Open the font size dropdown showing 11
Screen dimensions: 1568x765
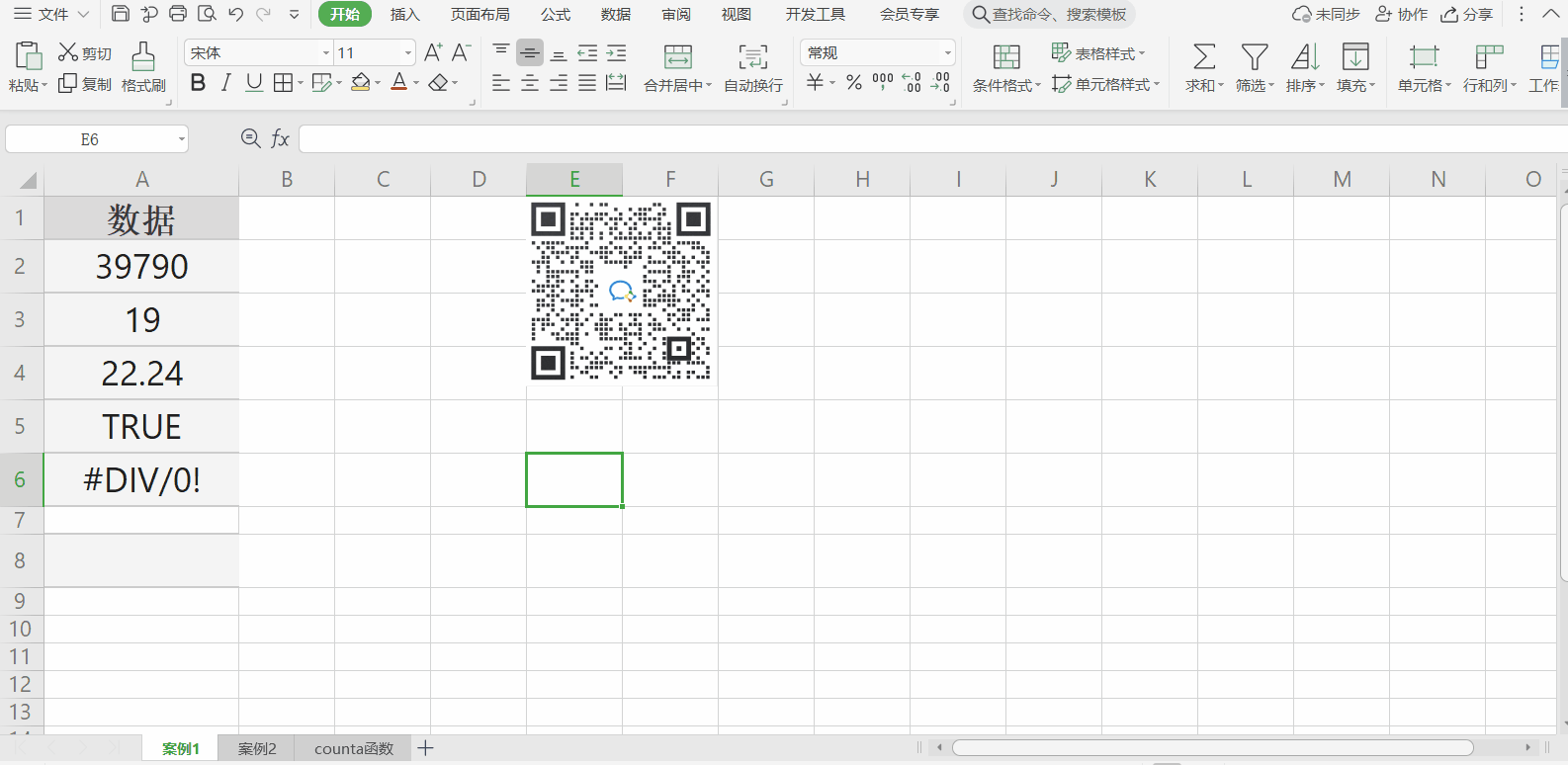(x=408, y=52)
